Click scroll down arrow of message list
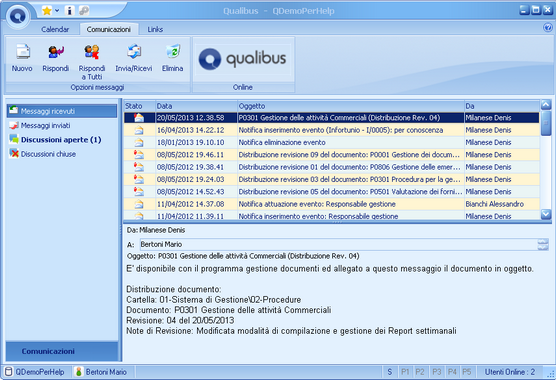Screen dimensions: 556x380 tap(546, 214)
